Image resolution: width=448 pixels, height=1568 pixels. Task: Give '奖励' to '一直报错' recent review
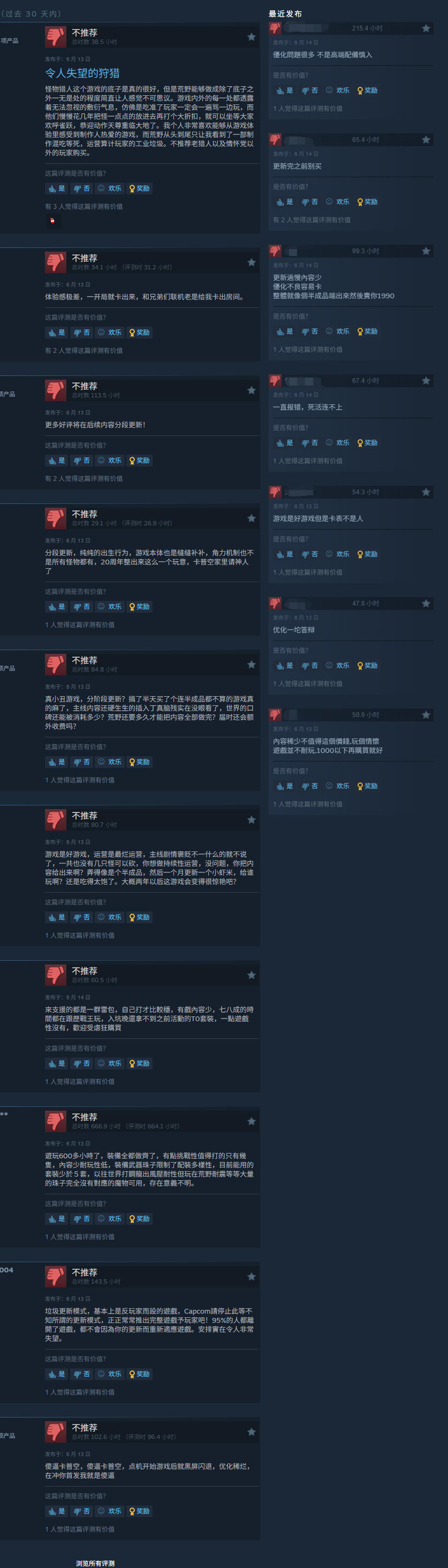[368, 442]
